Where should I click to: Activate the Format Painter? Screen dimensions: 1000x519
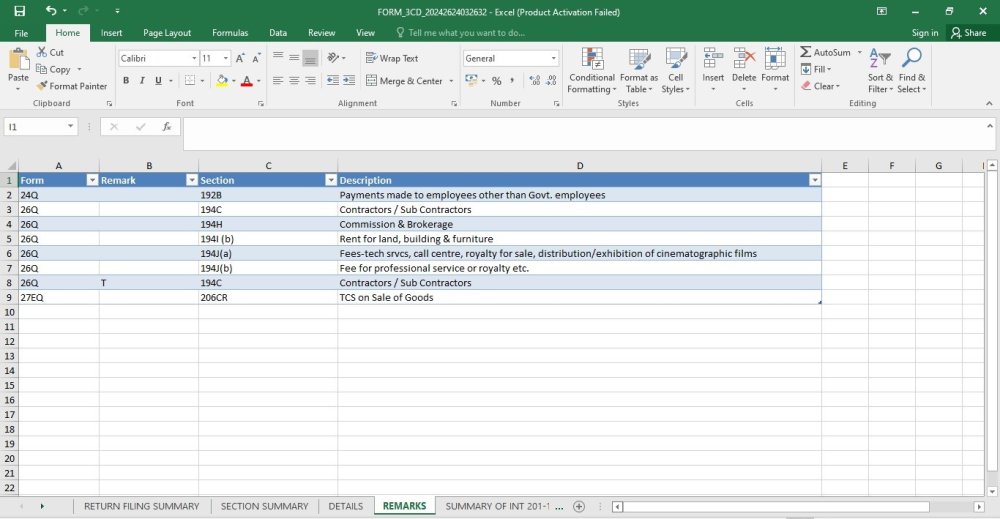tap(71, 86)
